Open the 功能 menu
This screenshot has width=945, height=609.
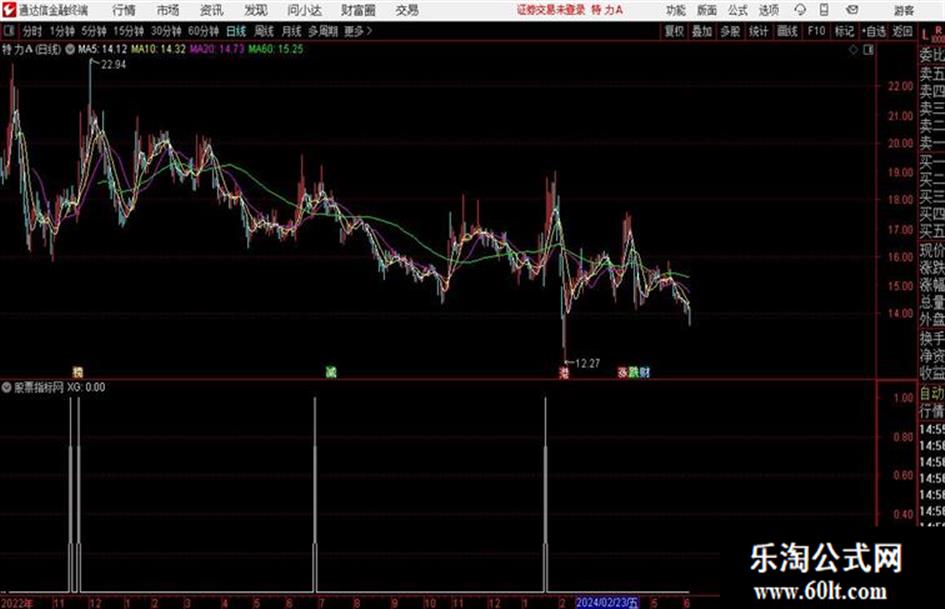[676, 10]
